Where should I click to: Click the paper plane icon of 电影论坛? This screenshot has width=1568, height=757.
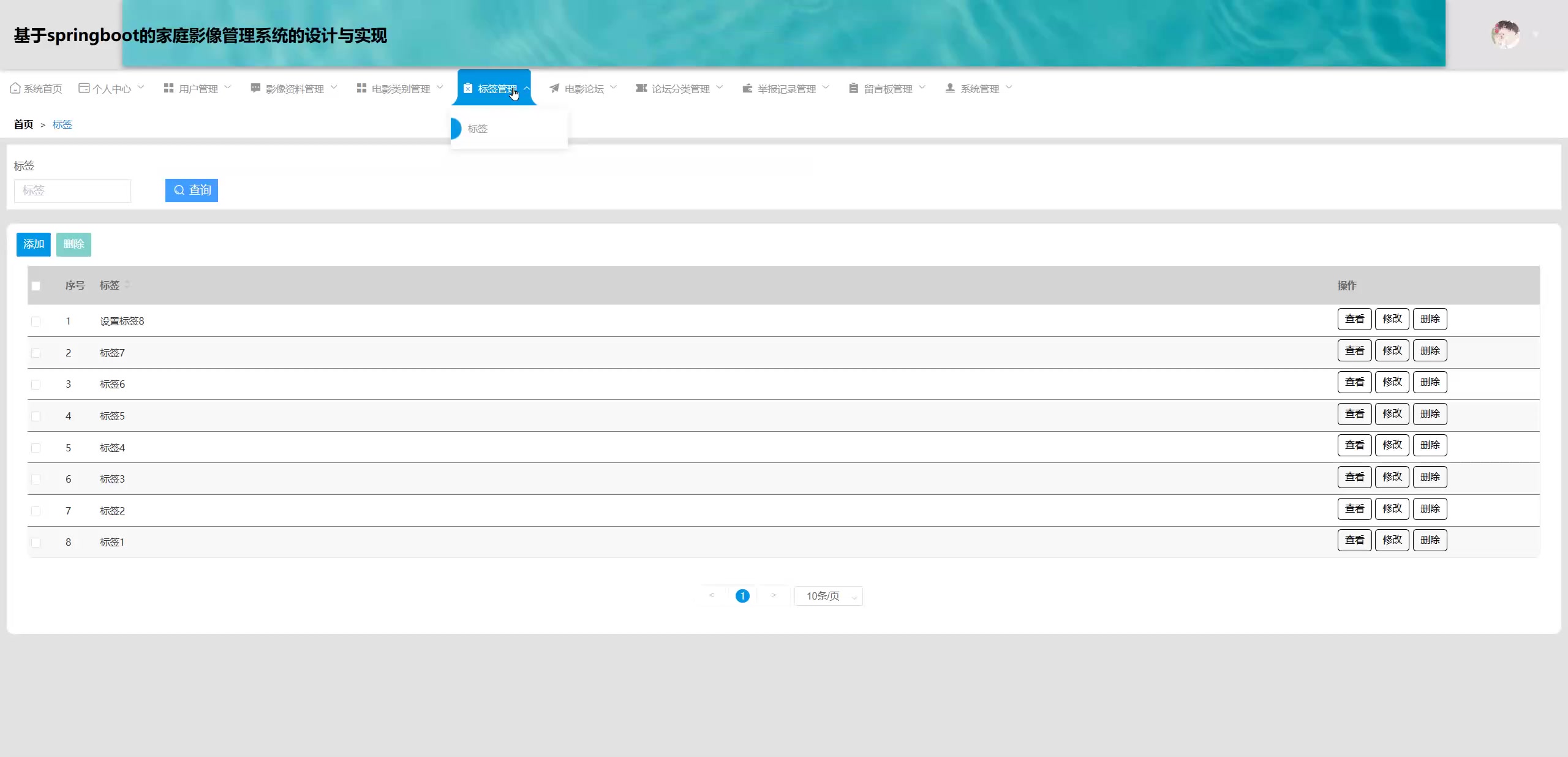pyautogui.click(x=554, y=88)
